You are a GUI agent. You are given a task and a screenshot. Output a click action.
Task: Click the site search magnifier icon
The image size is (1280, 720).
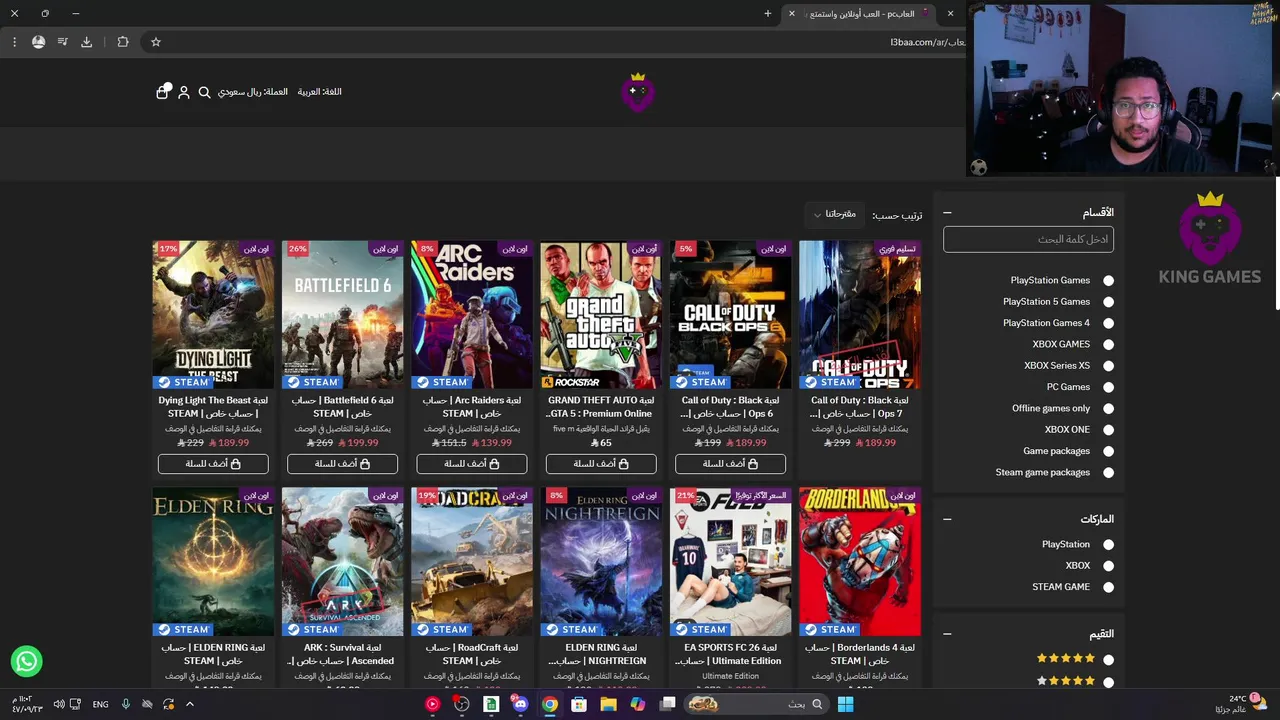[204, 92]
